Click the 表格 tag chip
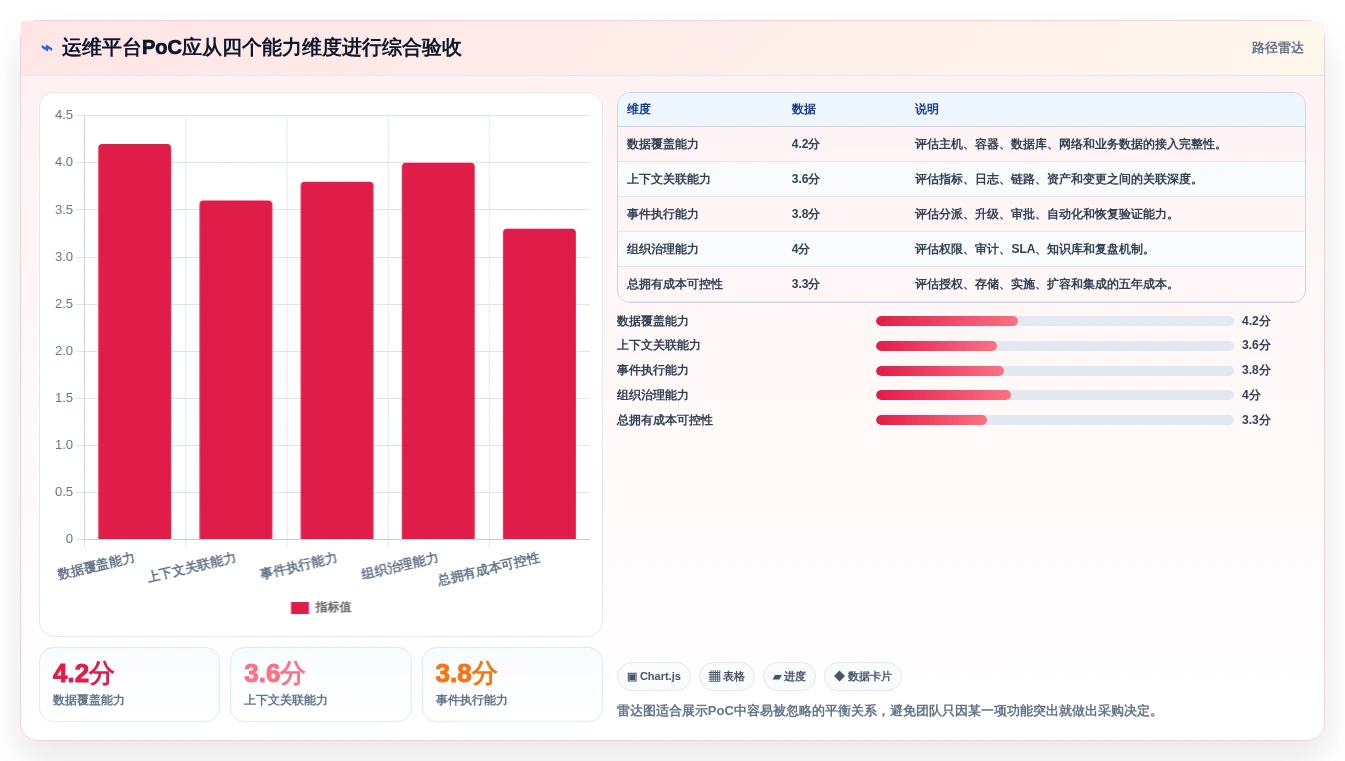Screen dimensions: 1345x761 click(x=727, y=677)
